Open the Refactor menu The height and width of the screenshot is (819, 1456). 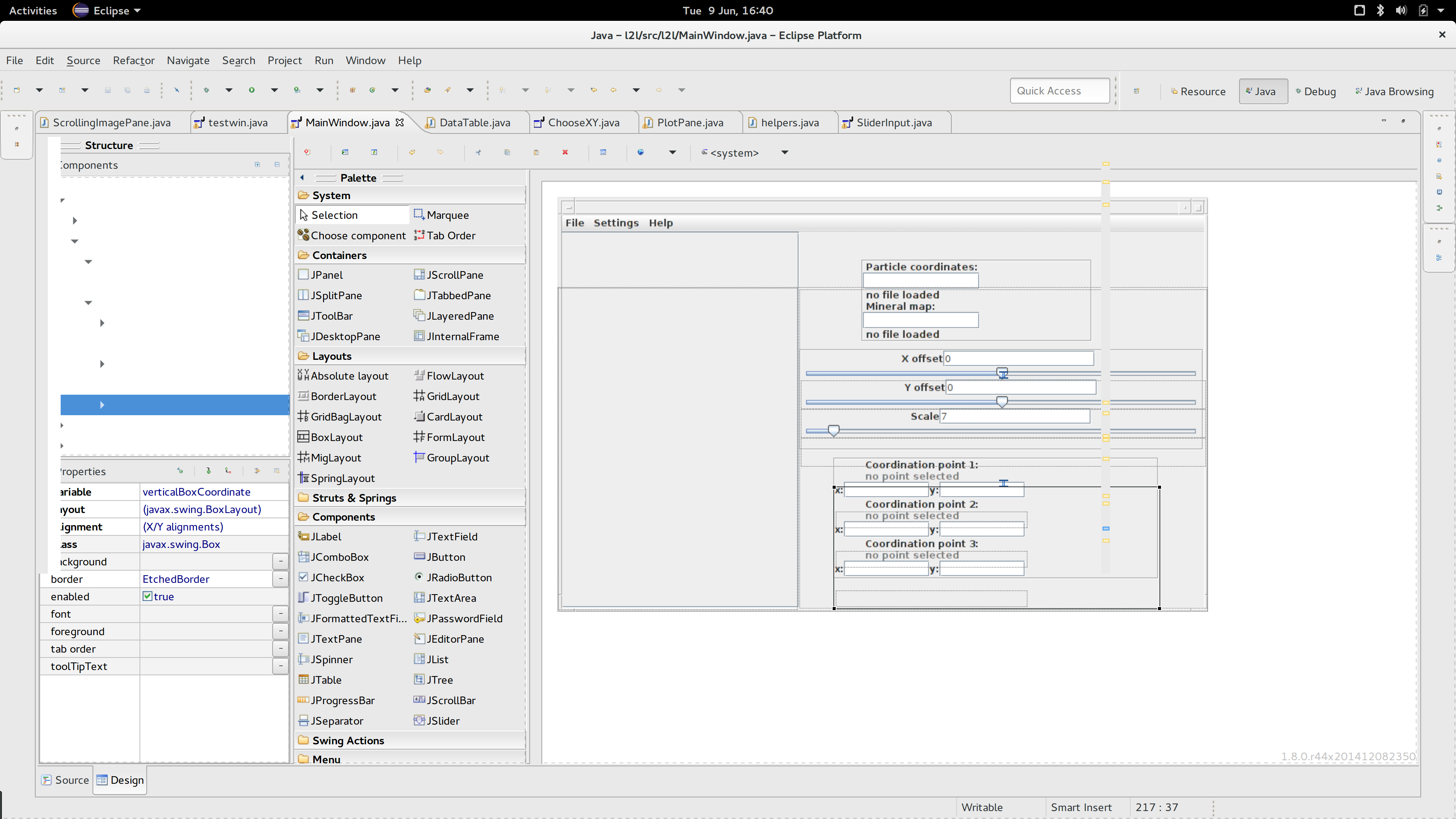(133, 61)
